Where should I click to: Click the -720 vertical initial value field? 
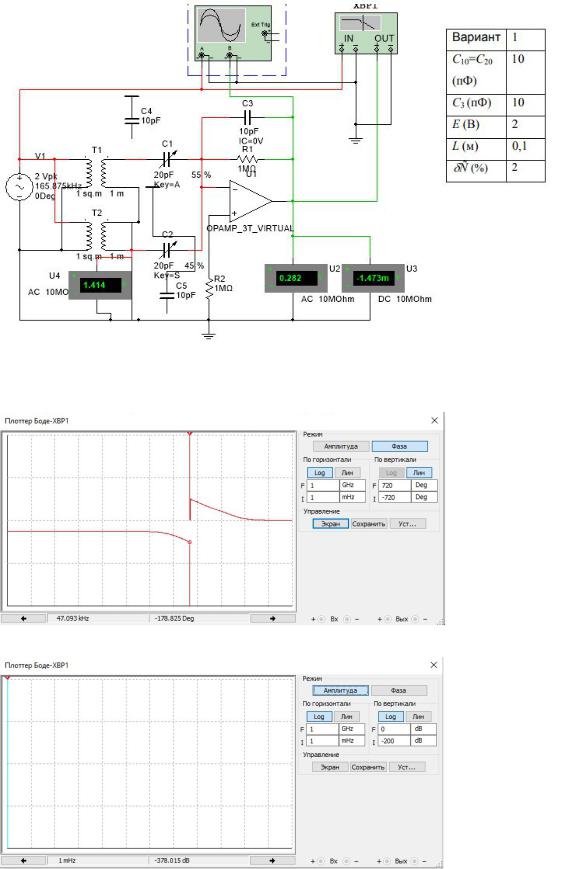(x=394, y=497)
